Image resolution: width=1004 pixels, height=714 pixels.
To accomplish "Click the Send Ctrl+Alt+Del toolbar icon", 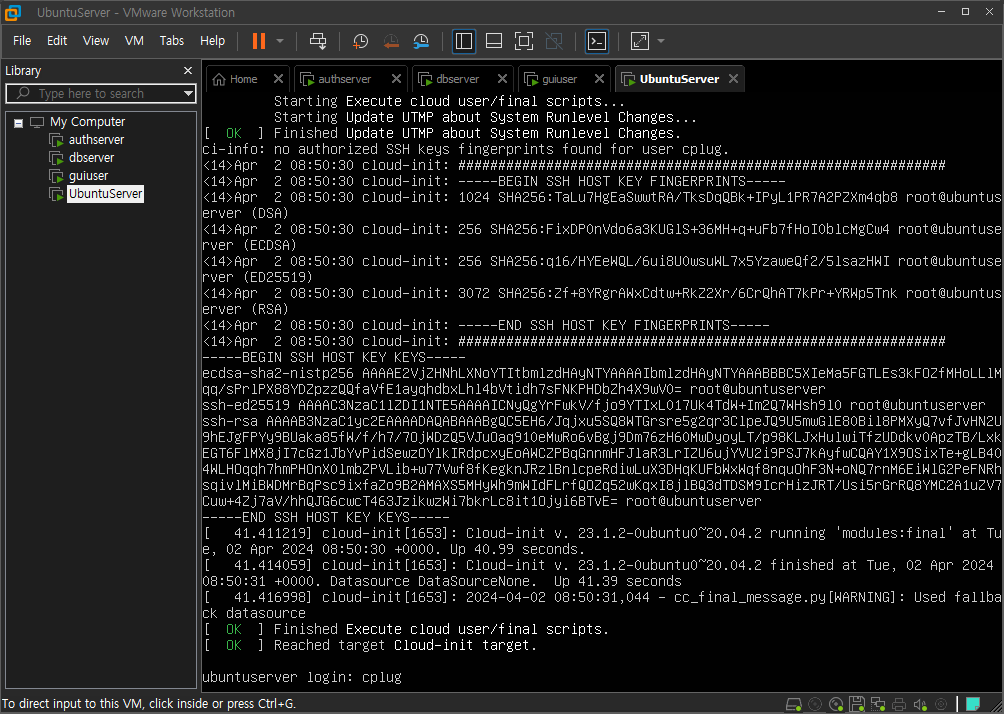I will pyautogui.click(x=318, y=41).
